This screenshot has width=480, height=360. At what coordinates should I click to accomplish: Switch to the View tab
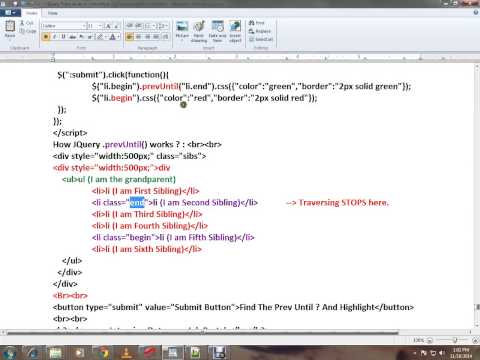click(x=53, y=13)
